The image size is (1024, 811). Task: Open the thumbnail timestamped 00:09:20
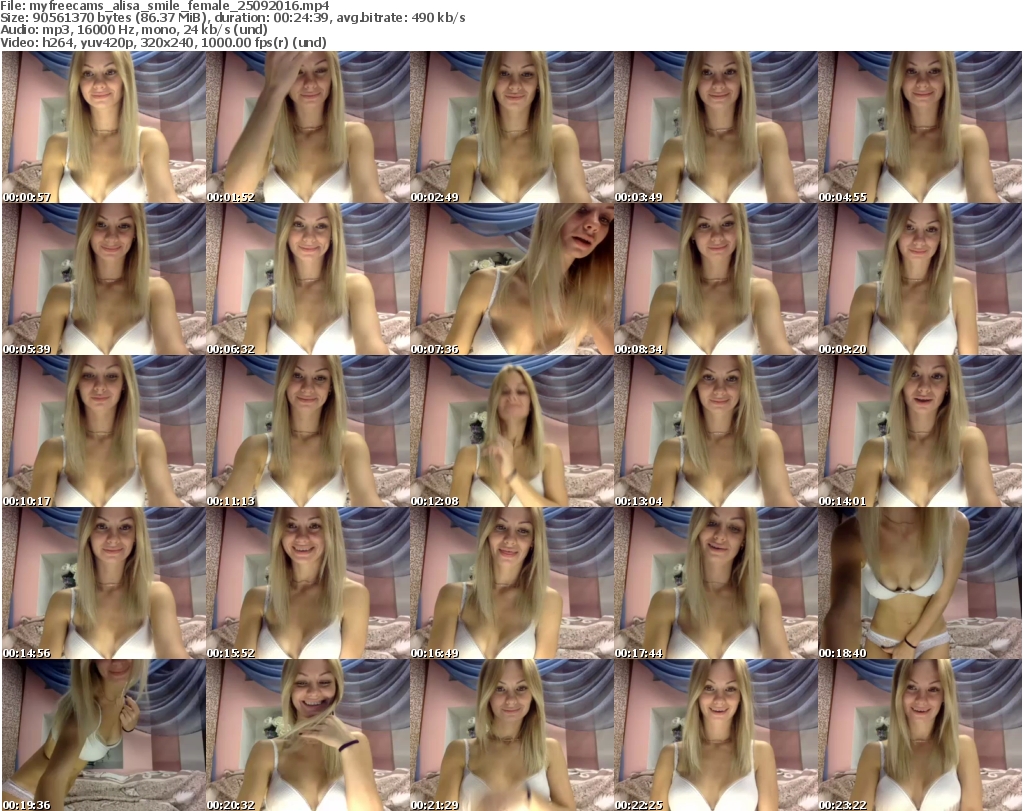(x=920, y=279)
